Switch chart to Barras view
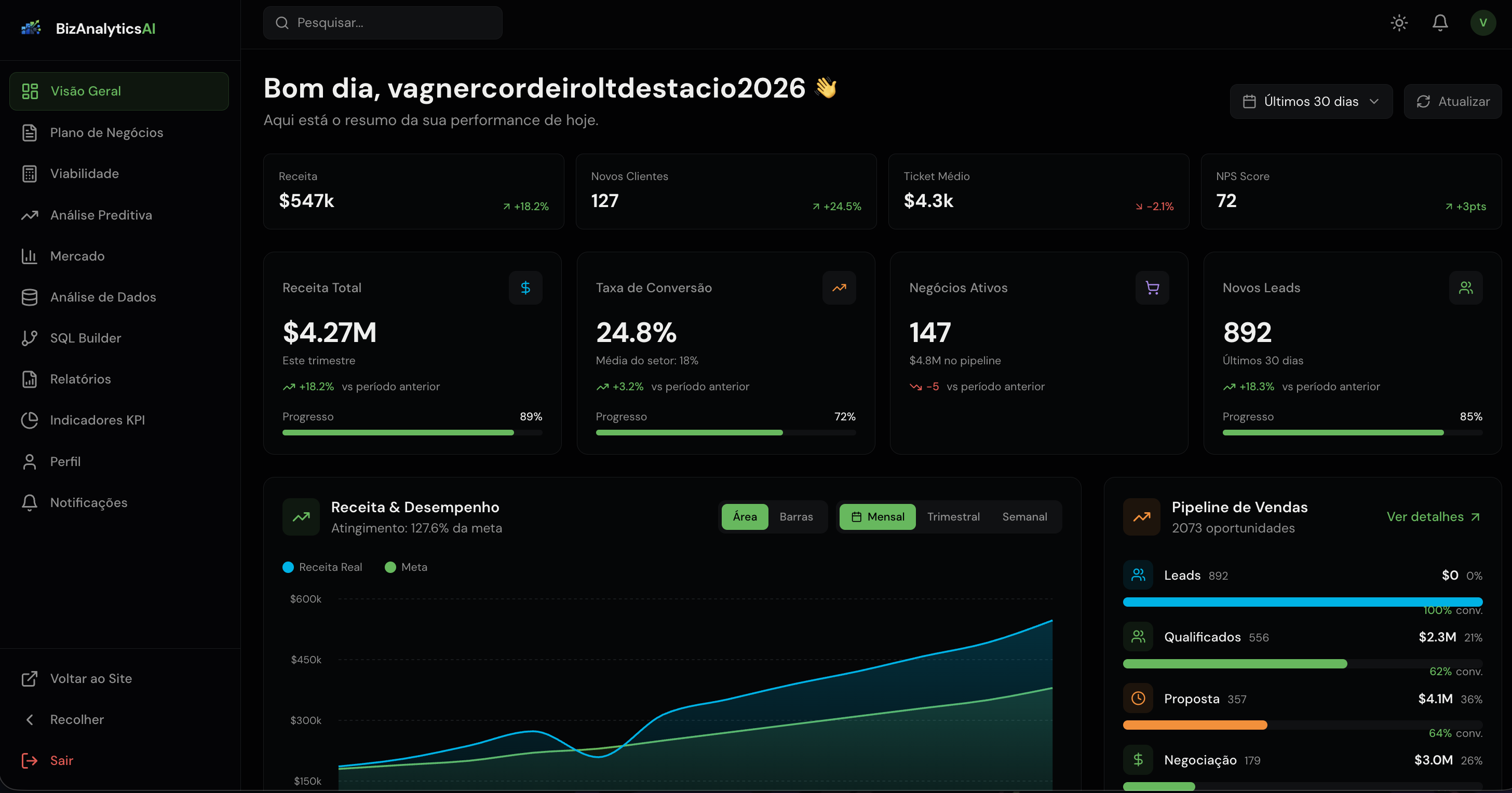The image size is (1512, 793). click(796, 517)
